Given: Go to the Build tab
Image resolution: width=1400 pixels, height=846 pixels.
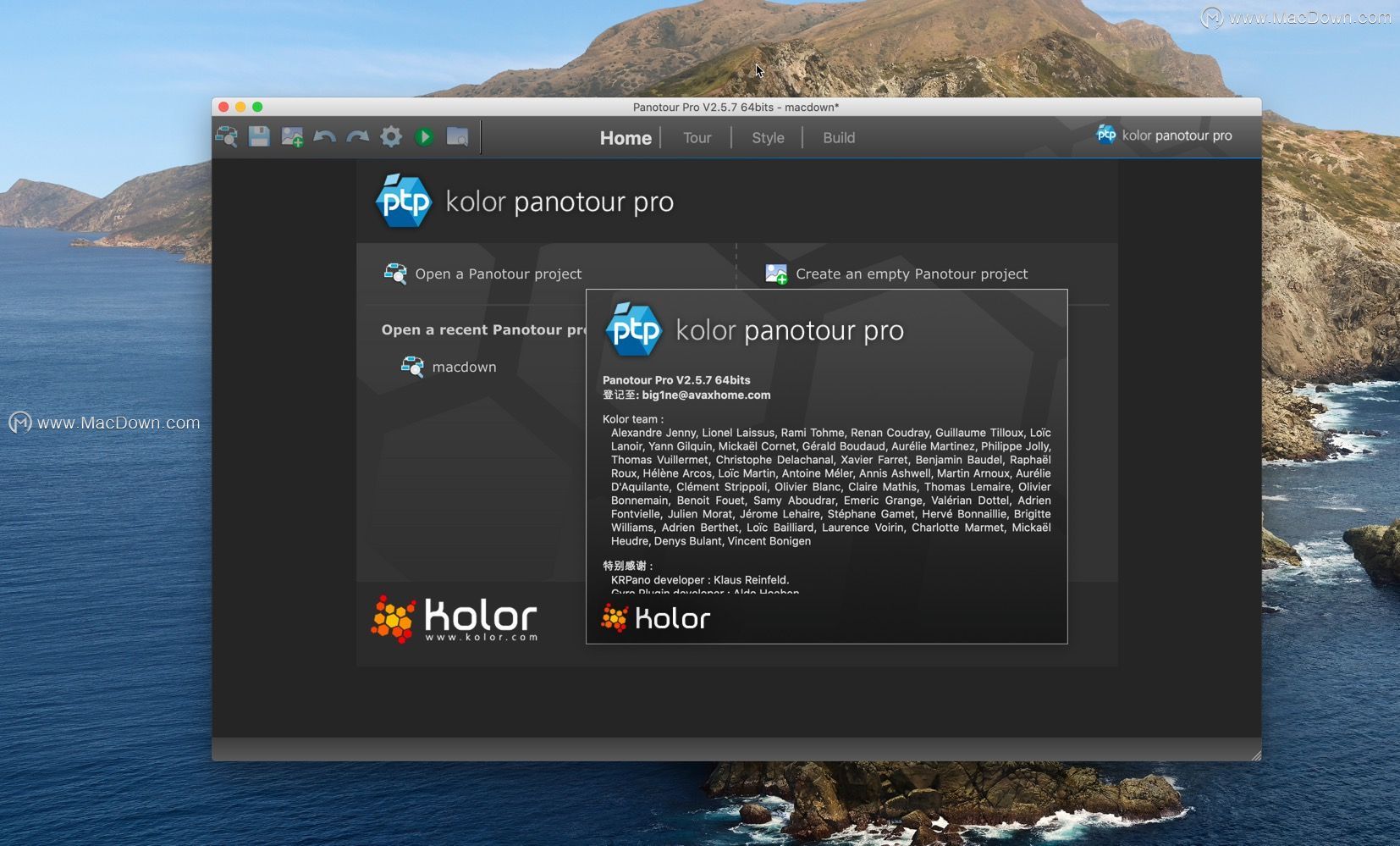Looking at the screenshot, I should coord(839,137).
